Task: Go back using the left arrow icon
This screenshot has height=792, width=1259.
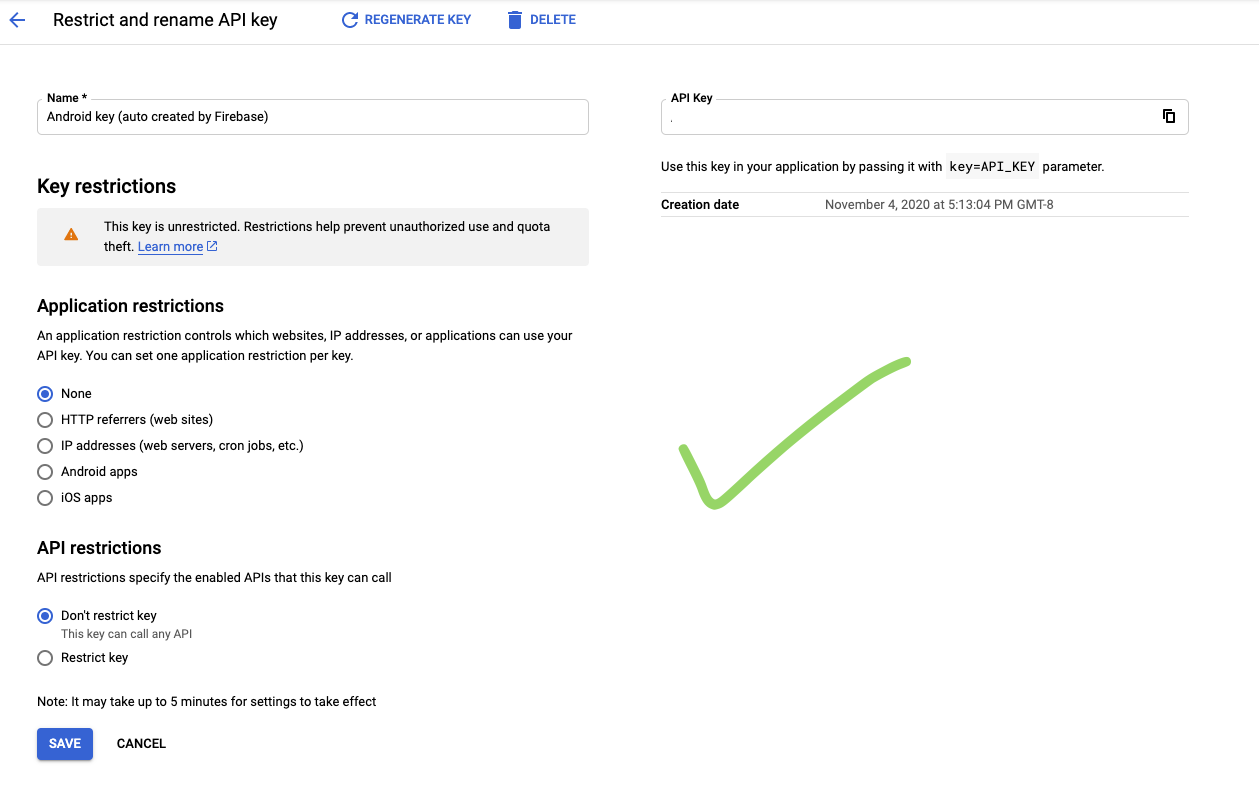Action: click(x=17, y=20)
